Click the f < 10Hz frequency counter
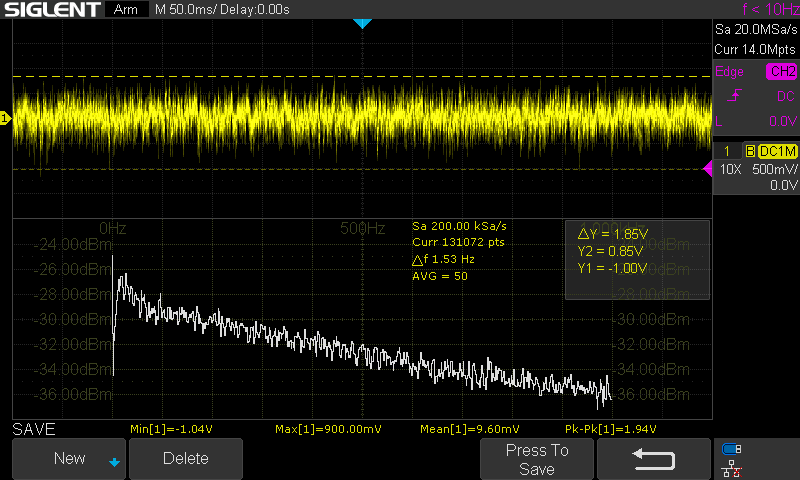Viewport: 800px width, 480px height. pos(770,9)
